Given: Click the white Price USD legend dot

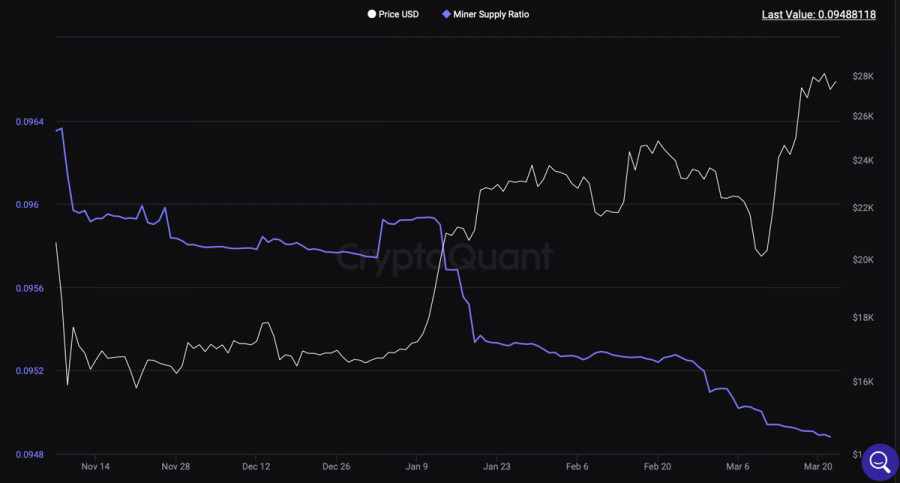Looking at the screenshot, I should (x=372, y=15).
